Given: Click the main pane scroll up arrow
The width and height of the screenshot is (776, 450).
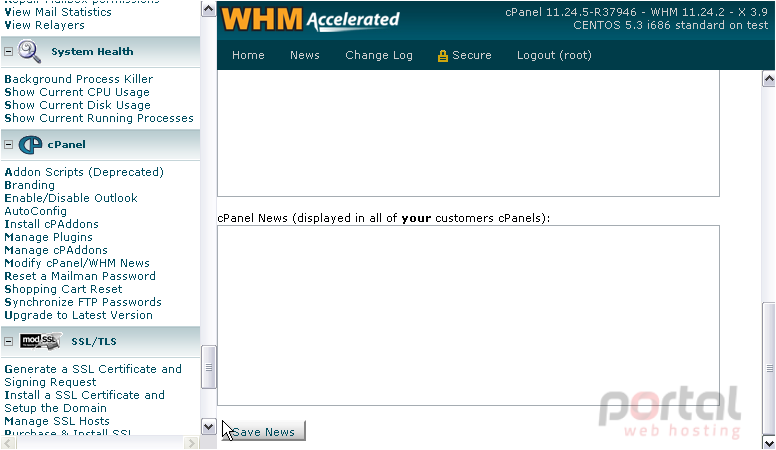Looking at the screenshot, I should click(769, 79).
